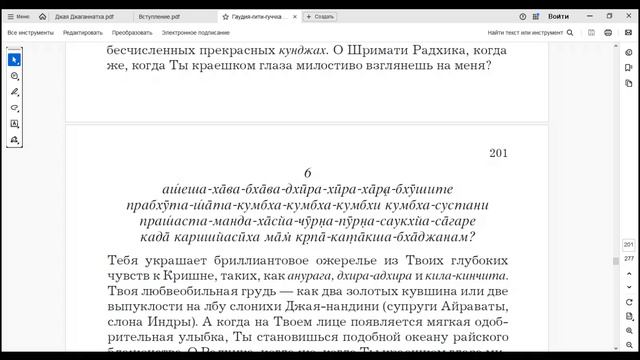This screenshot has width=640, height=360.
Task: Select the sign/stamp tool
Action: [14, 140]
